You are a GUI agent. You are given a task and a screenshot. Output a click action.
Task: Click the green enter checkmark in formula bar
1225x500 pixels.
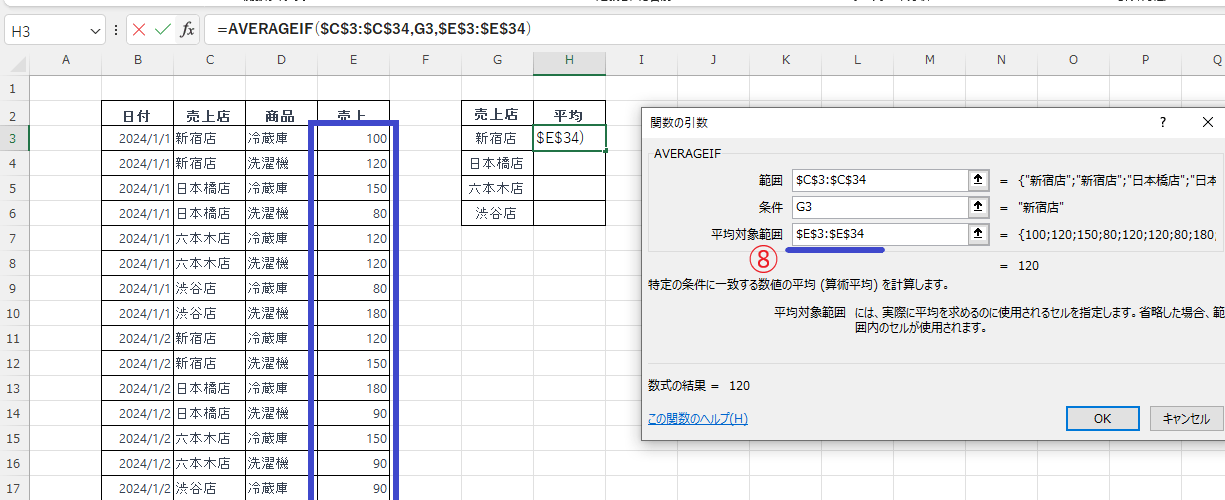pyautogui.click(x=163, y=30)
